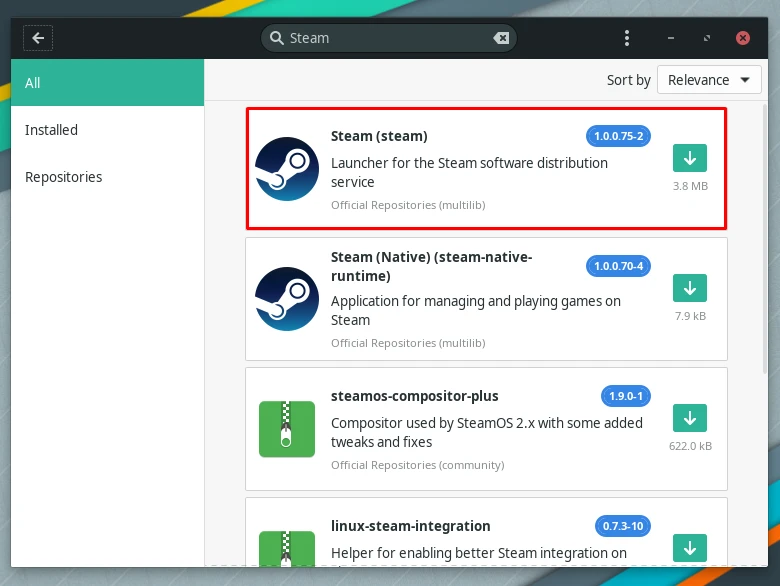Open the Steam (Native) package title
Screen dimensions: 780x586
pyautogui.click(x=431, y=266)
